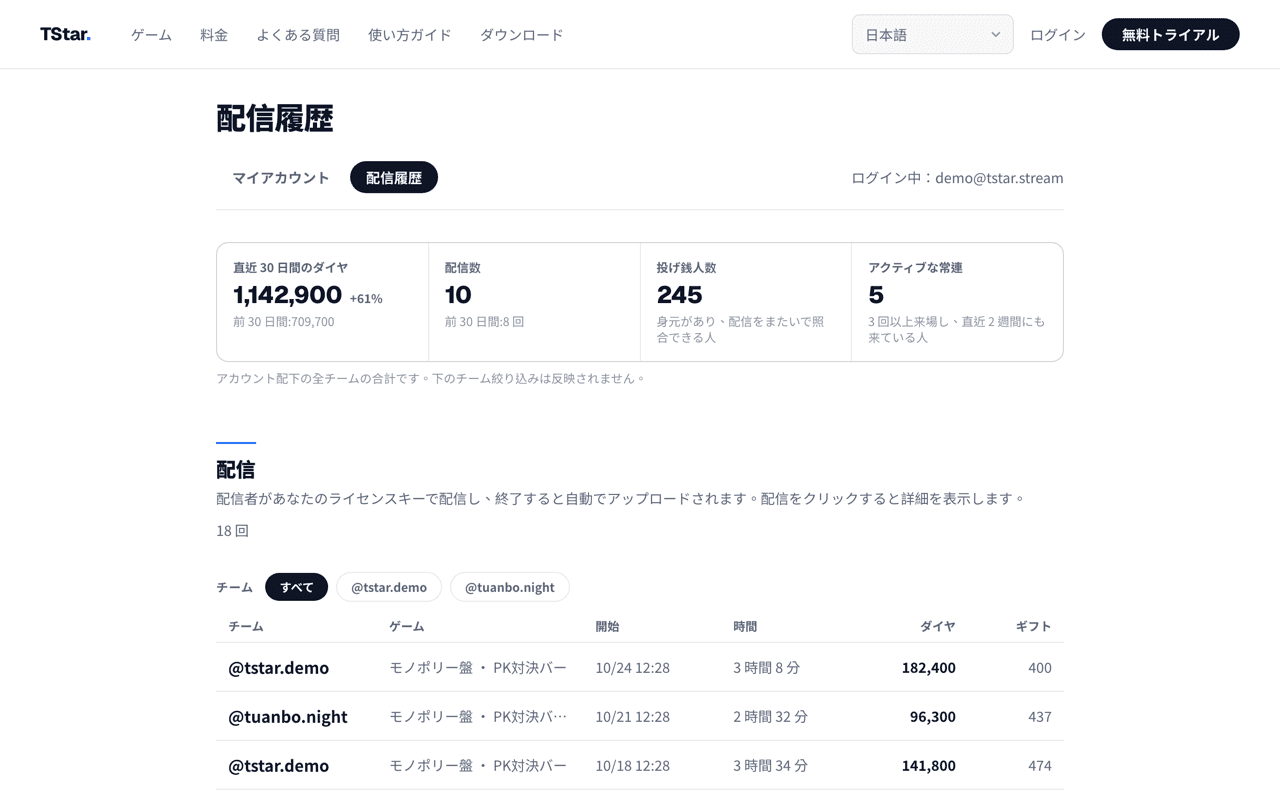This screenshot has height=800, width=1280.
Task: Select the 配信履歴 tab
Action: (x=394, y=177)
